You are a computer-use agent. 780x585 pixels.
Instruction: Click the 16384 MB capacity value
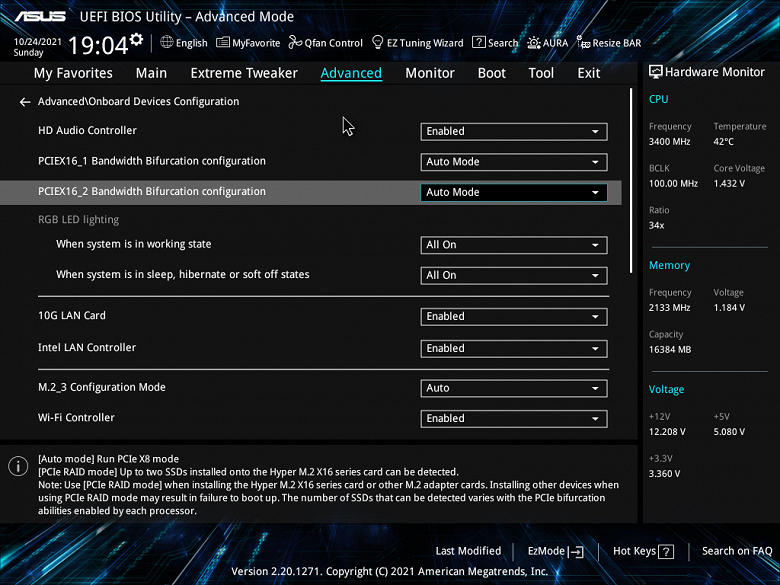point(670,350)
